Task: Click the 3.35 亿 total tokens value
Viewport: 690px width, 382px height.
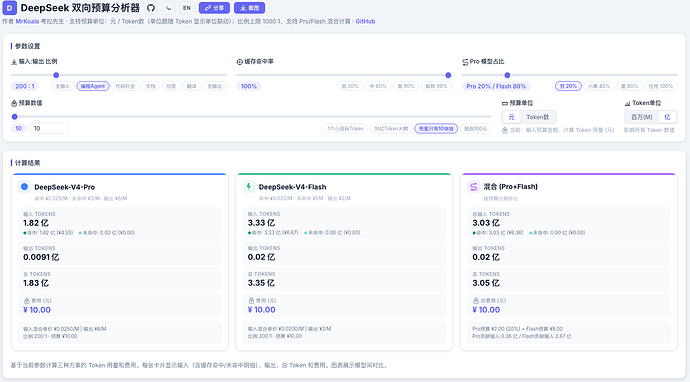Action: tap(261, 283)
